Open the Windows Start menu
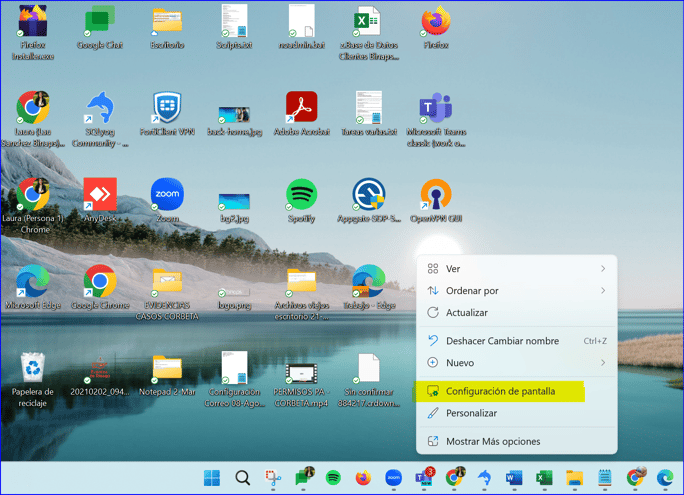The image size is (684, 495). tap(212, 478)
